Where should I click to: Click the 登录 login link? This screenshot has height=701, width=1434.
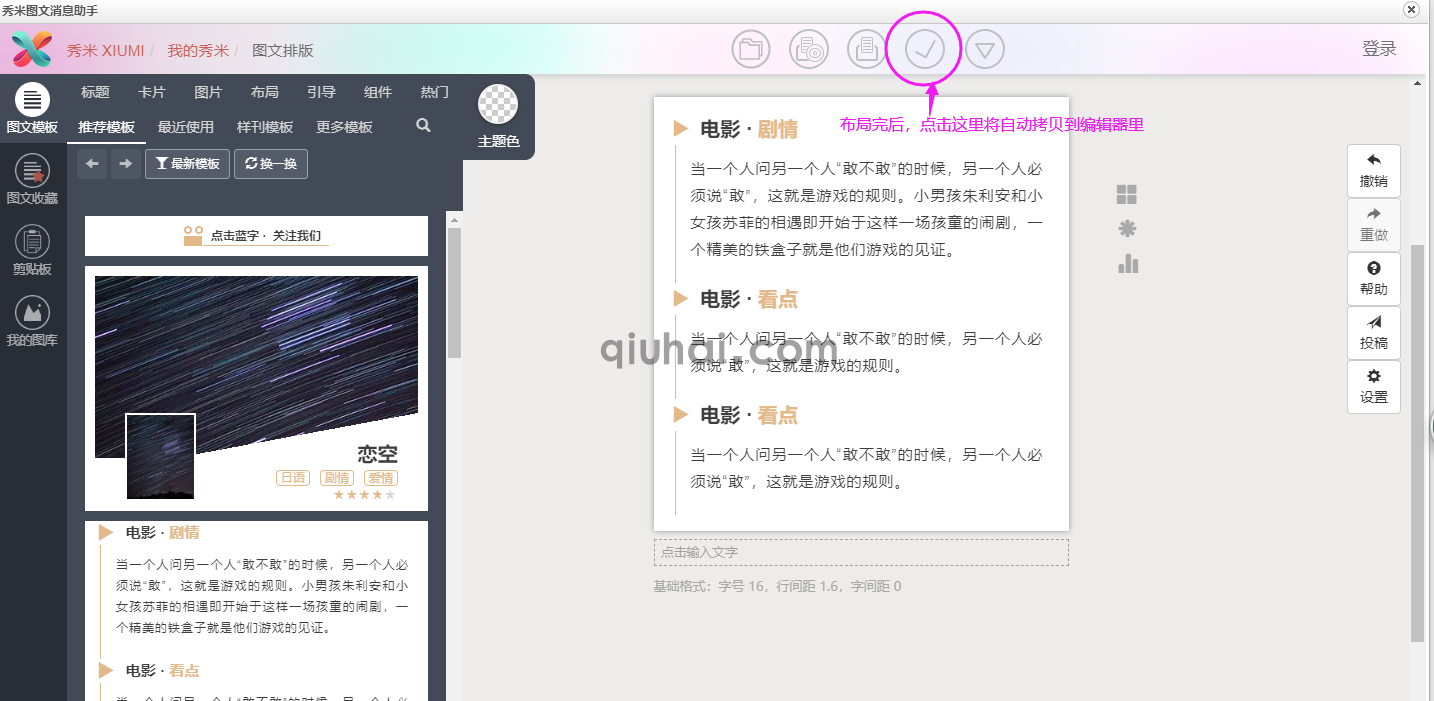1380,48
